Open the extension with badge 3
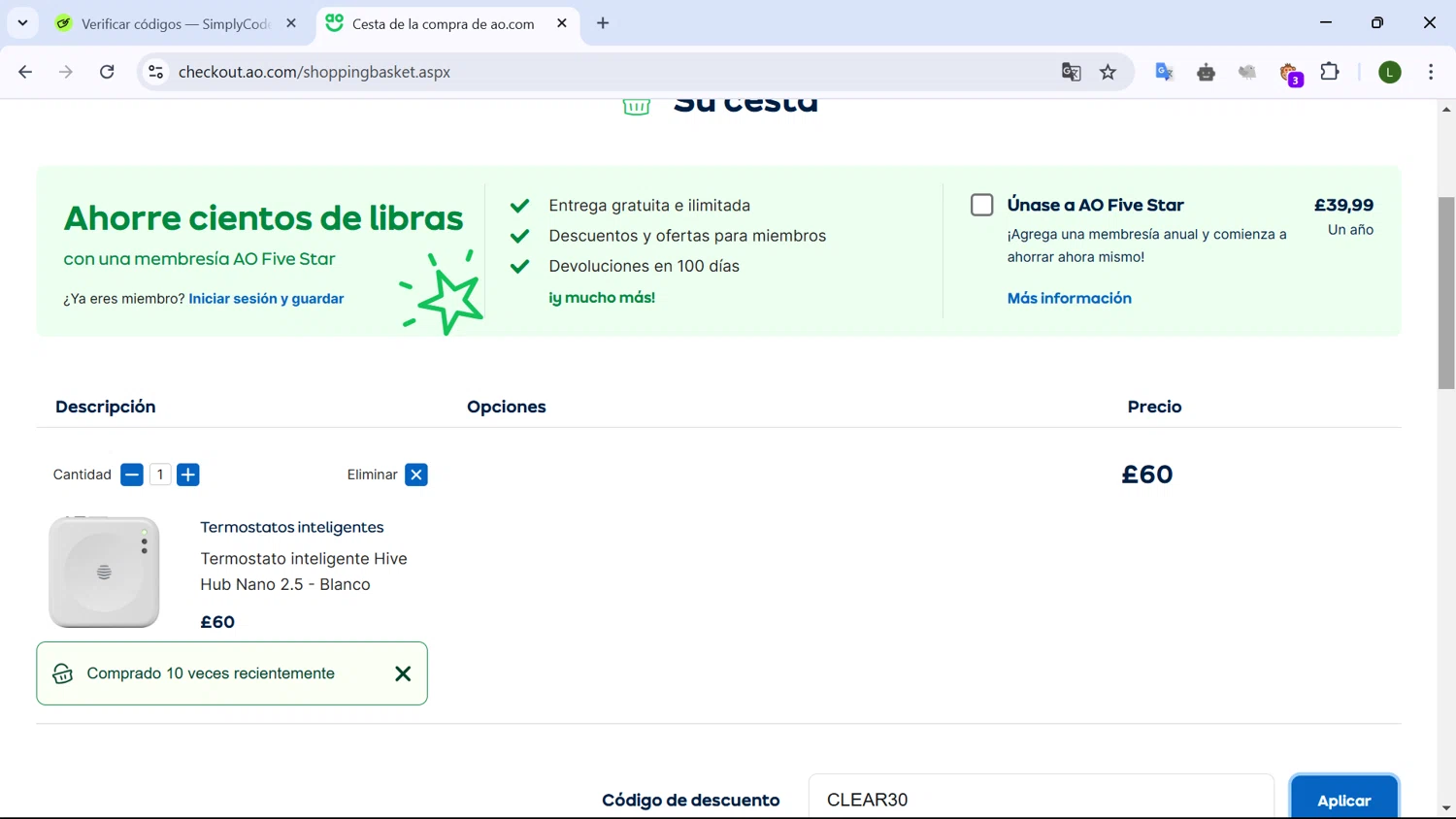 pyautogui.click(x=1290, y=74)
